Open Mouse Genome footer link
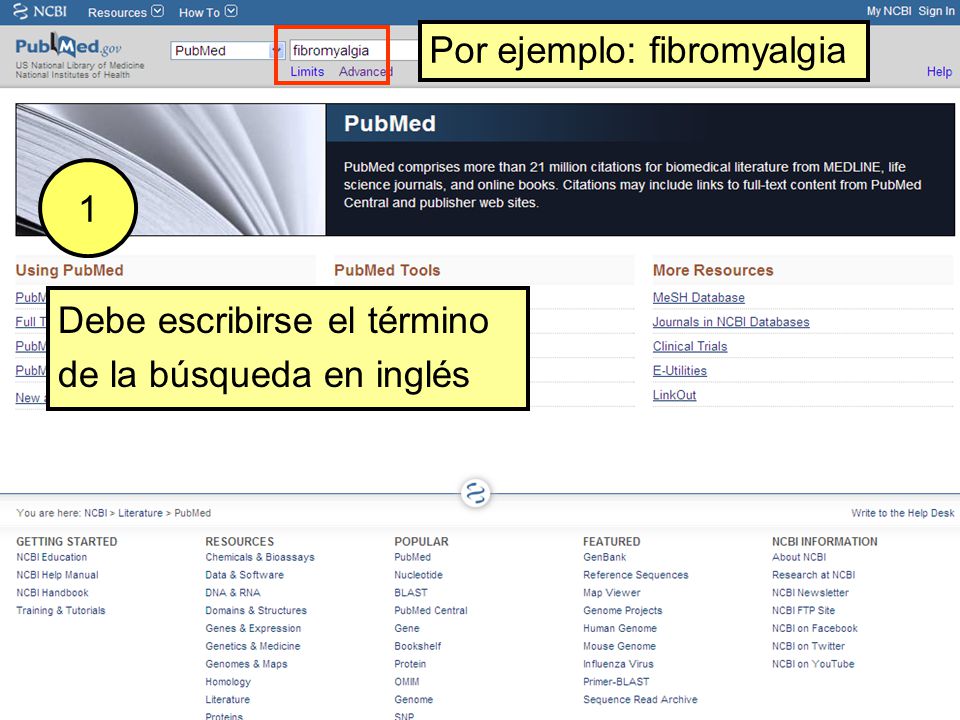Screen dimensions: 960x720 tap(619, 646)
